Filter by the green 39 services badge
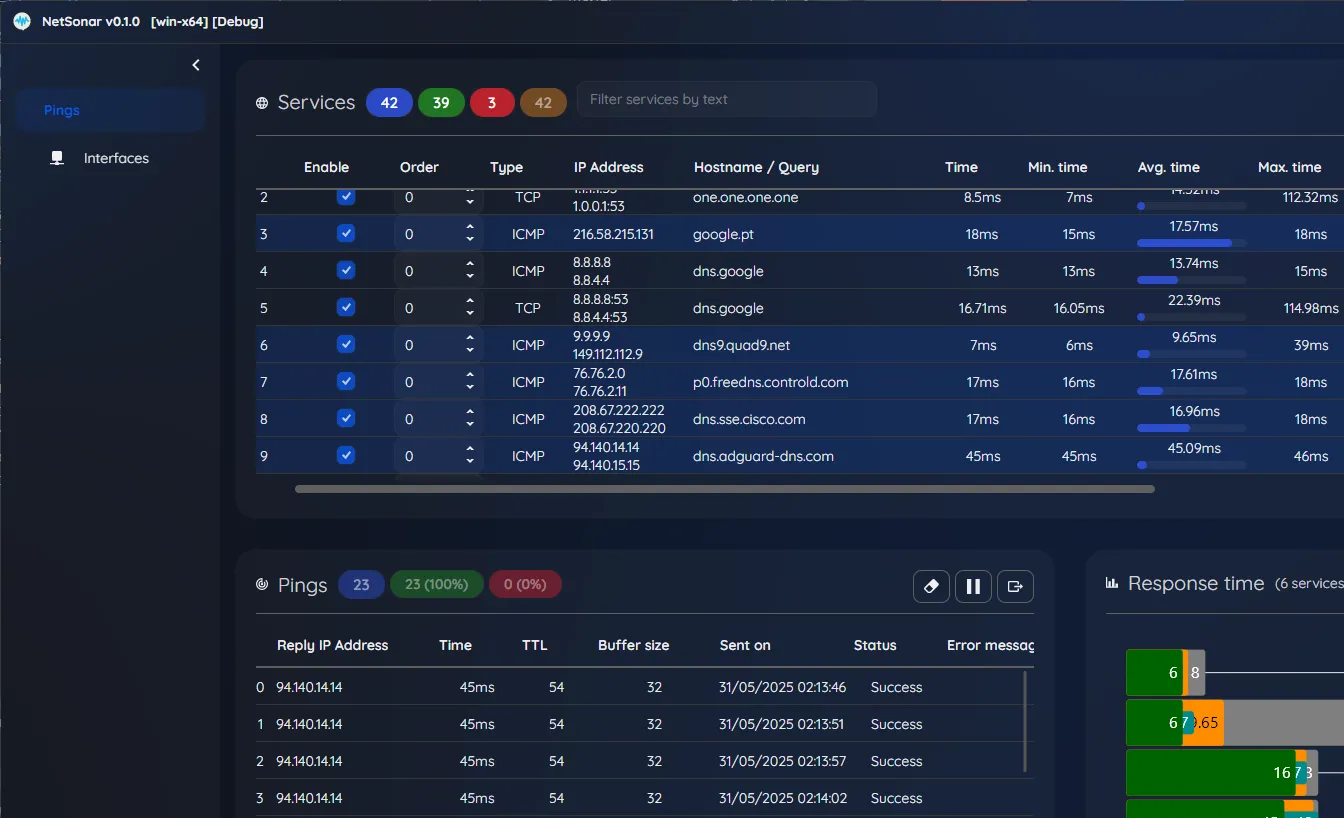Screen dimensions: 1344x818 pyautogui.click(x=441, y=103)
